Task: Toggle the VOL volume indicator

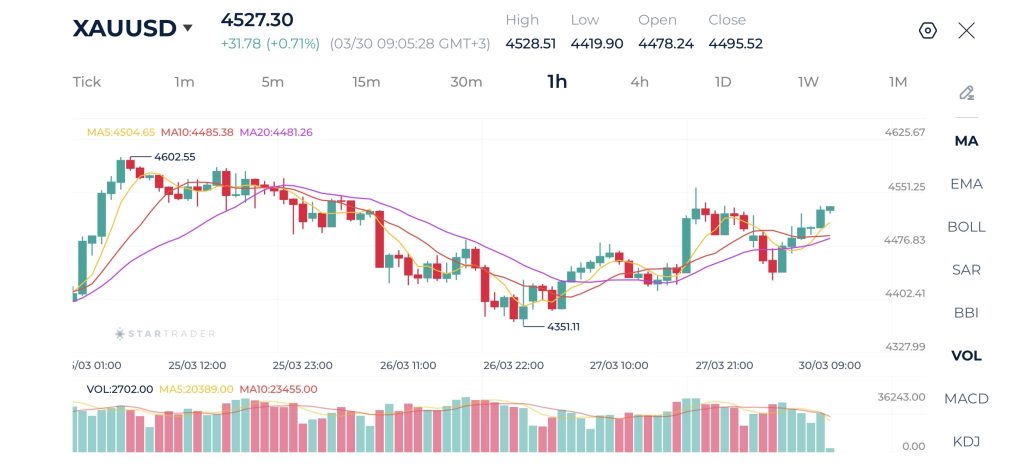Action: coord(966,356)
